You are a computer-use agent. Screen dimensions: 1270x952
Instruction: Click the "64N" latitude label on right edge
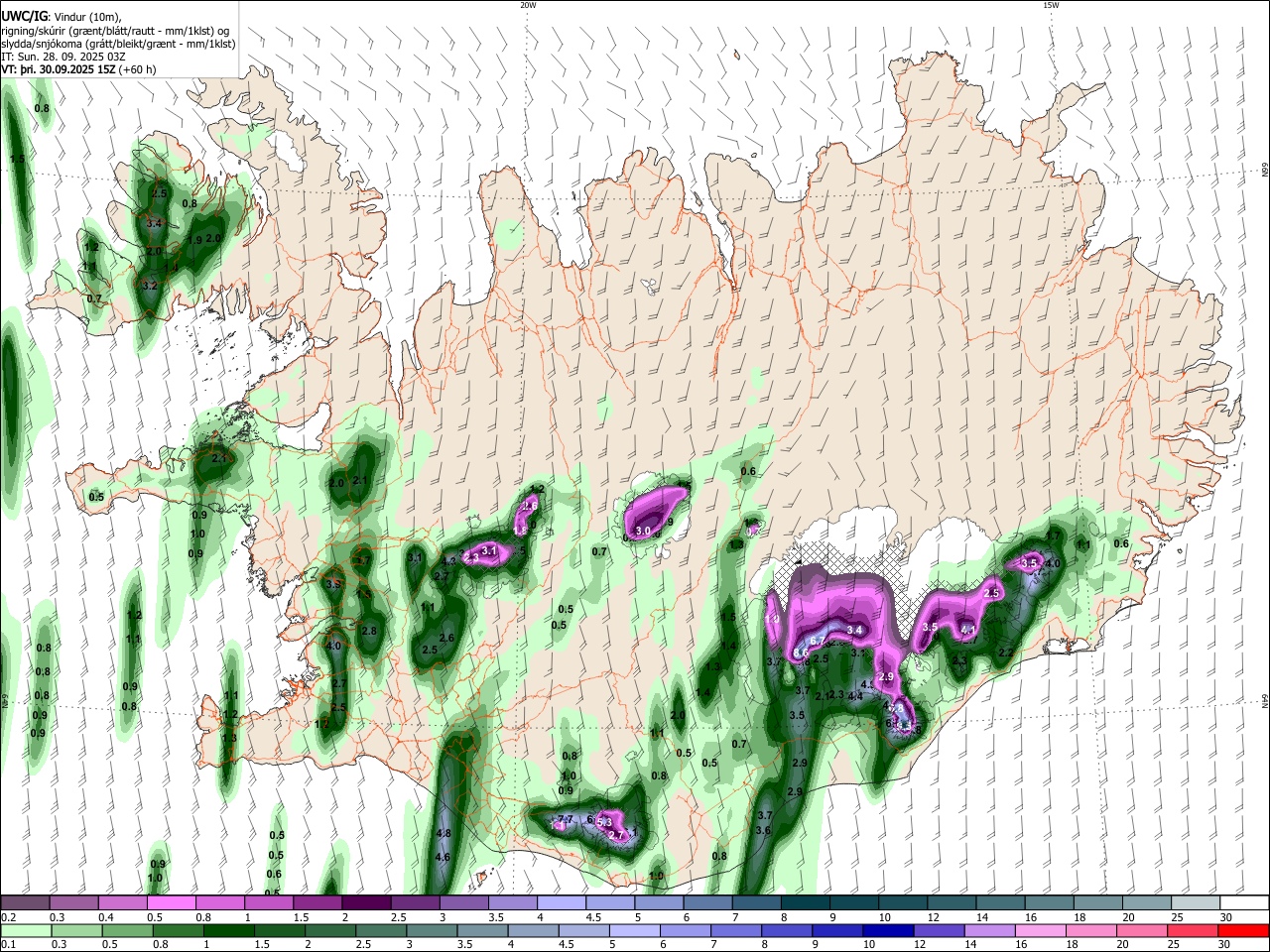(1265, 702)
